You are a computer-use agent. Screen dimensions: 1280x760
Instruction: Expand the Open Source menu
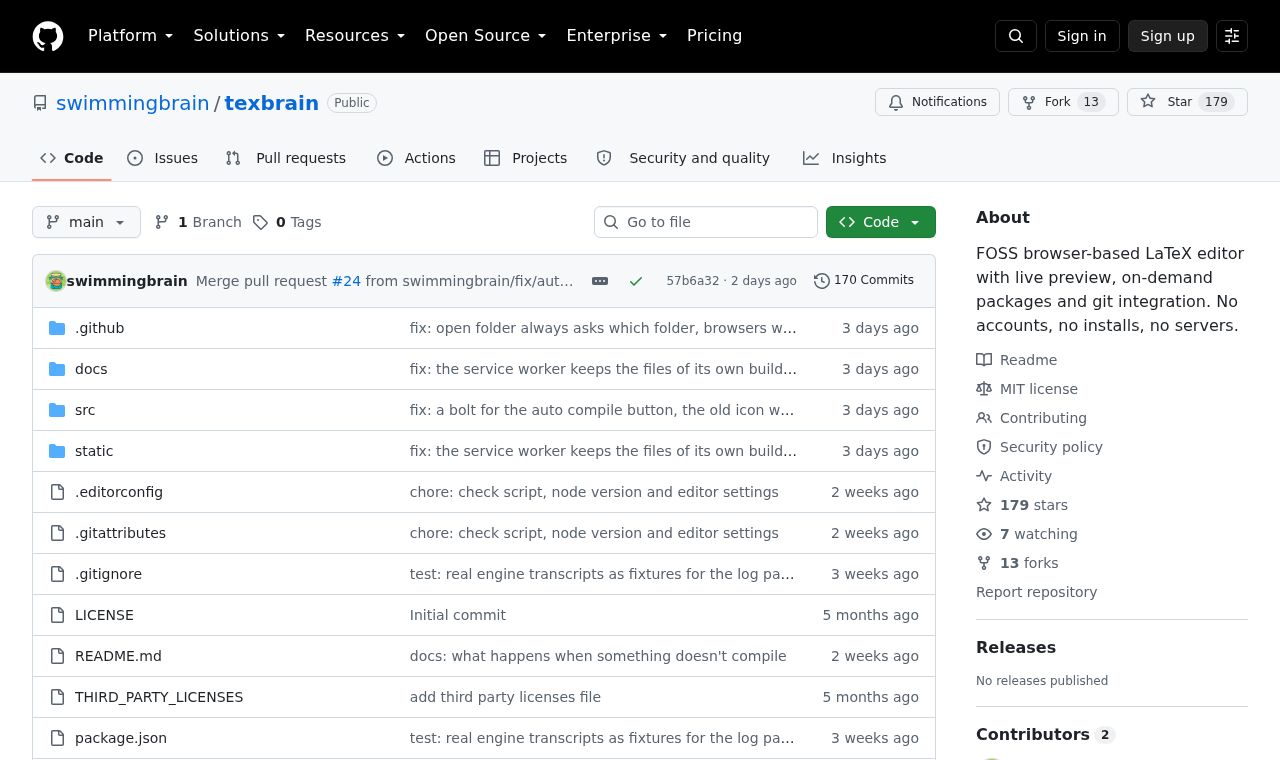[x=486, y=36]
